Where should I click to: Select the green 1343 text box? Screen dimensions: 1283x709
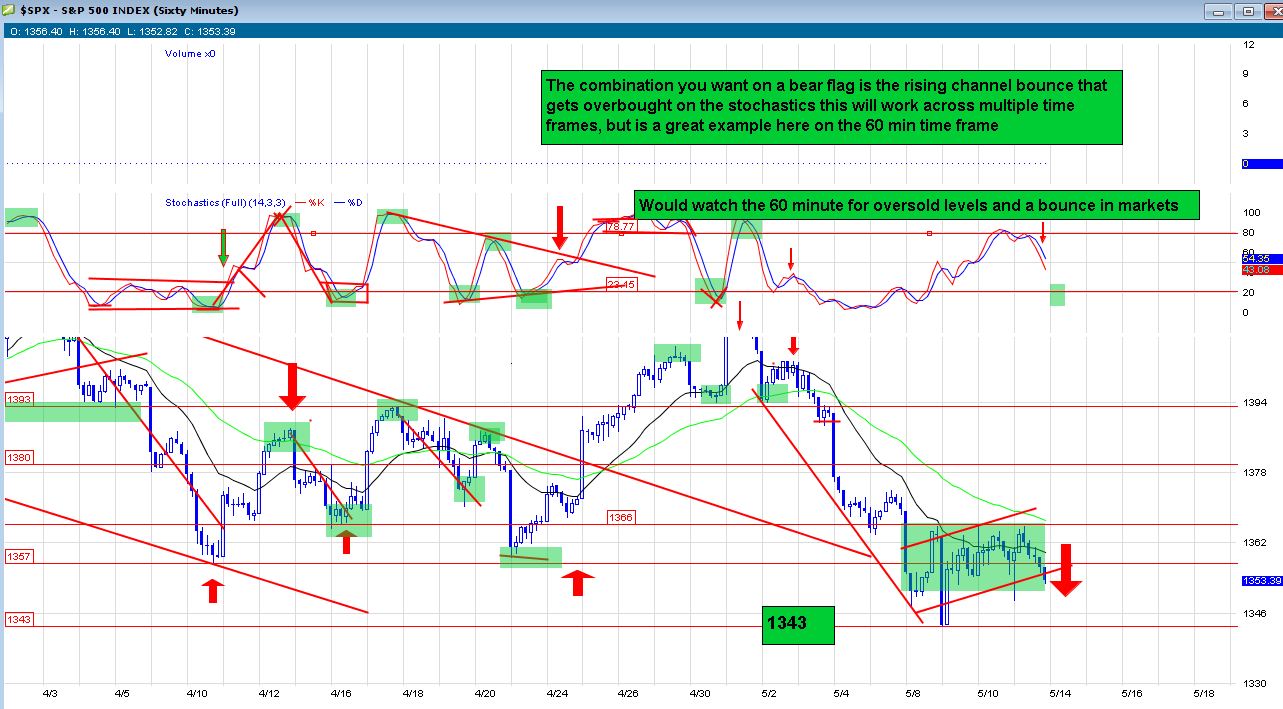(797, 624)
